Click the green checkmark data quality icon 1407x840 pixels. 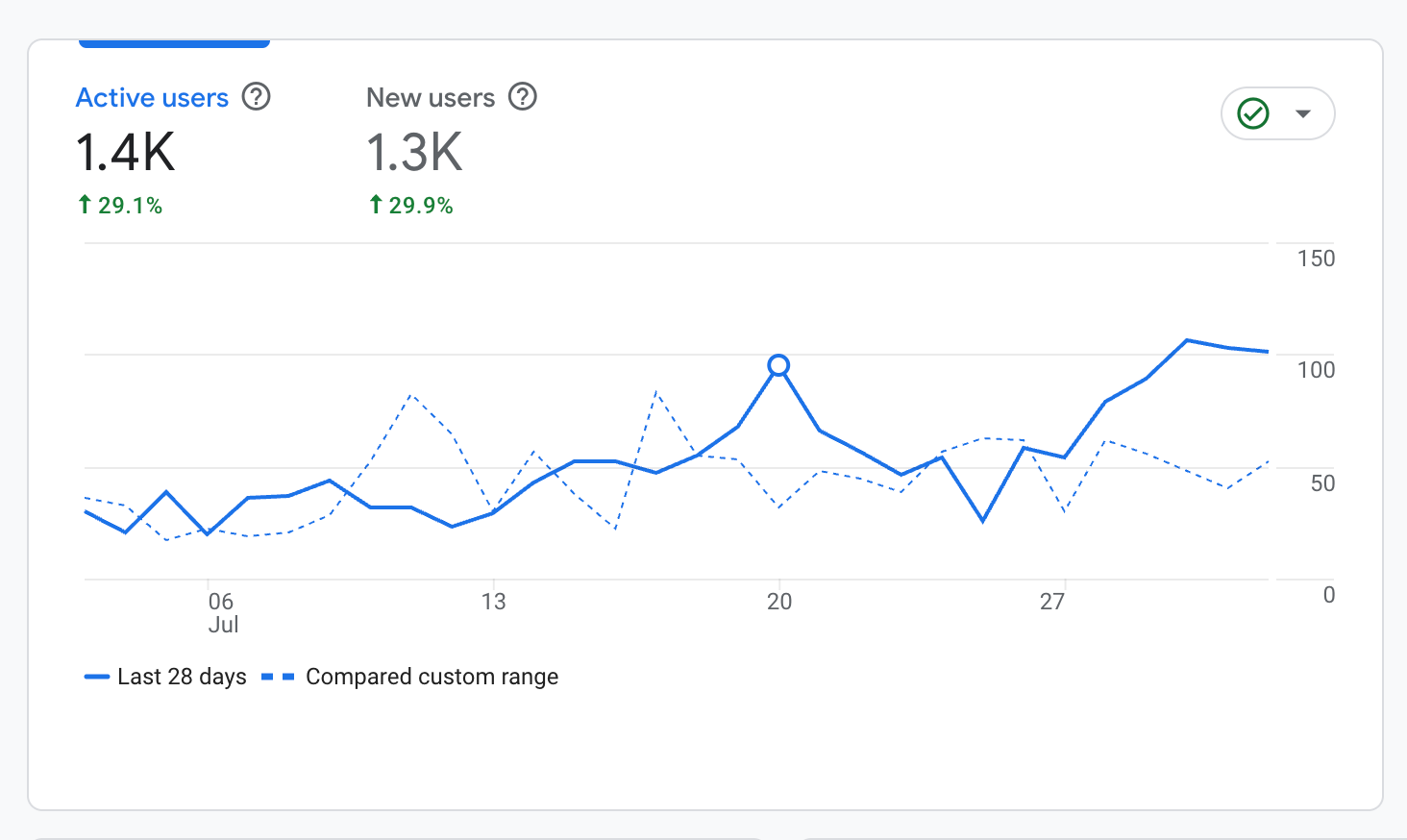1253,113
